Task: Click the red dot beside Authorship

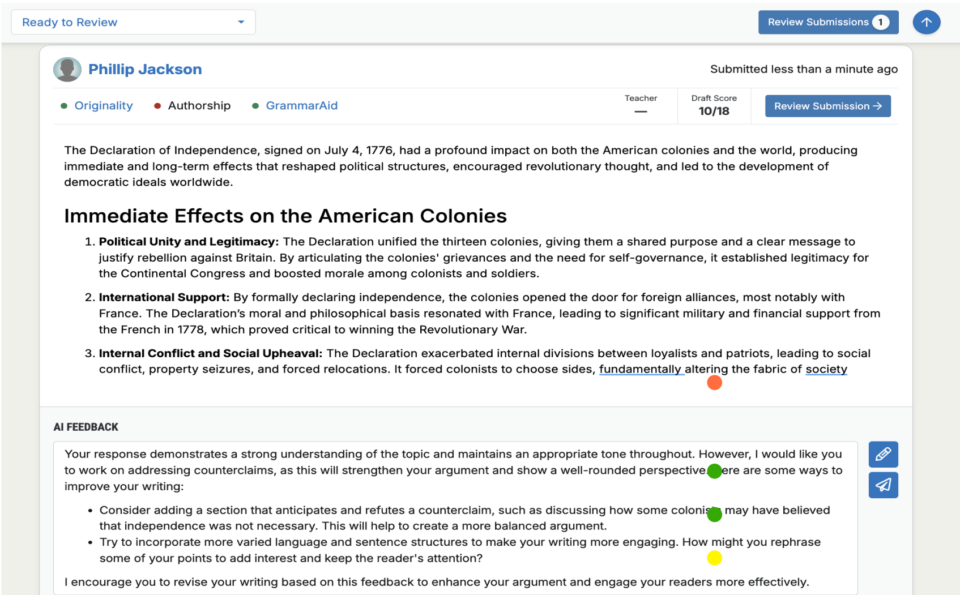Action: (x=157, y=106)
